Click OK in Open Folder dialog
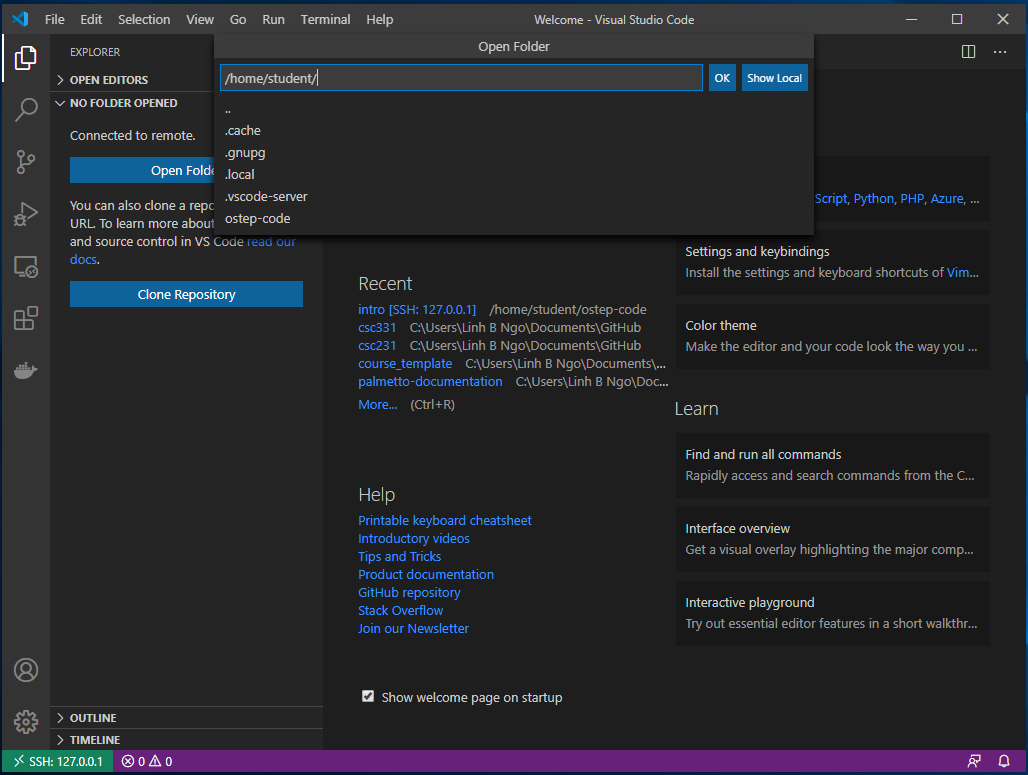Viewport: 1028px width, 775px height. click(722, 78)
